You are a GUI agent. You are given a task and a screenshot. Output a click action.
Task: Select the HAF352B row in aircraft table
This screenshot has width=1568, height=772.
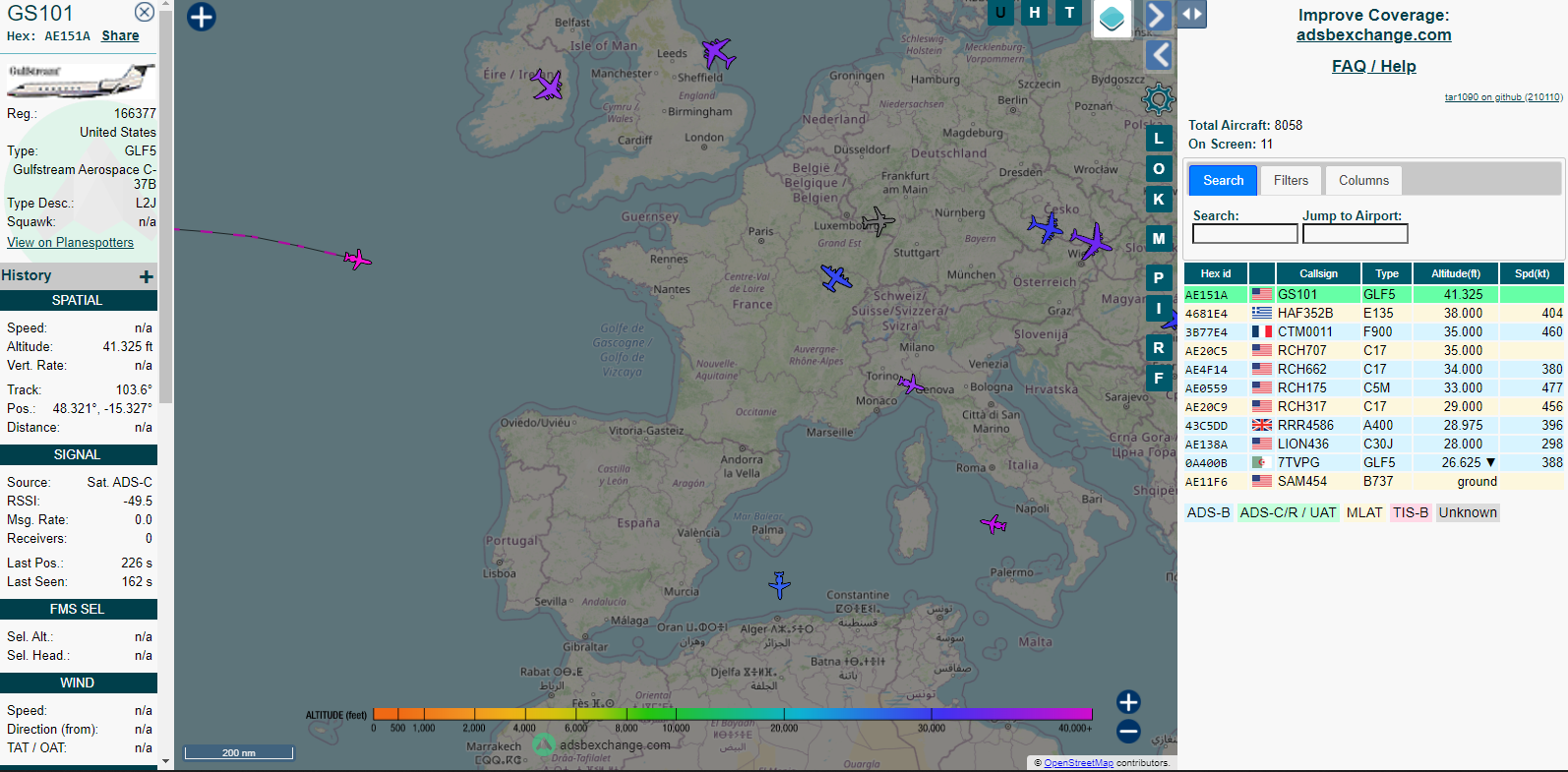(x=1373, y=313)
